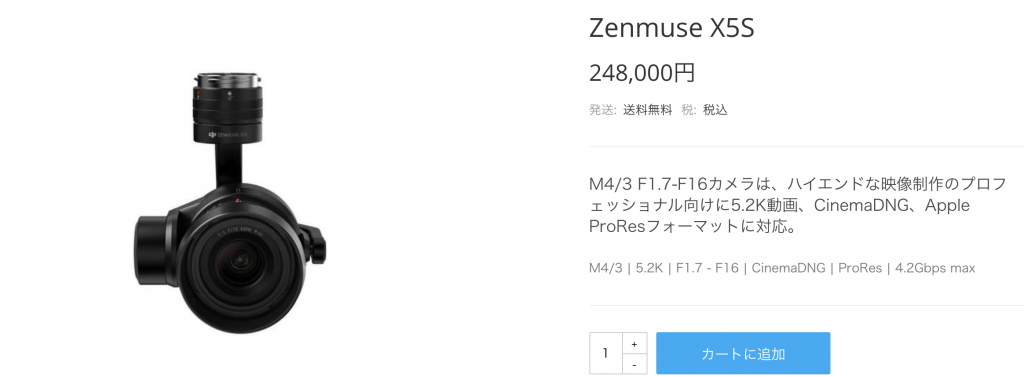Image resolution: width=1024 pixels, height=377 pixels.
Task: Click the product description paragraph
Action: (x=797, y=206)
